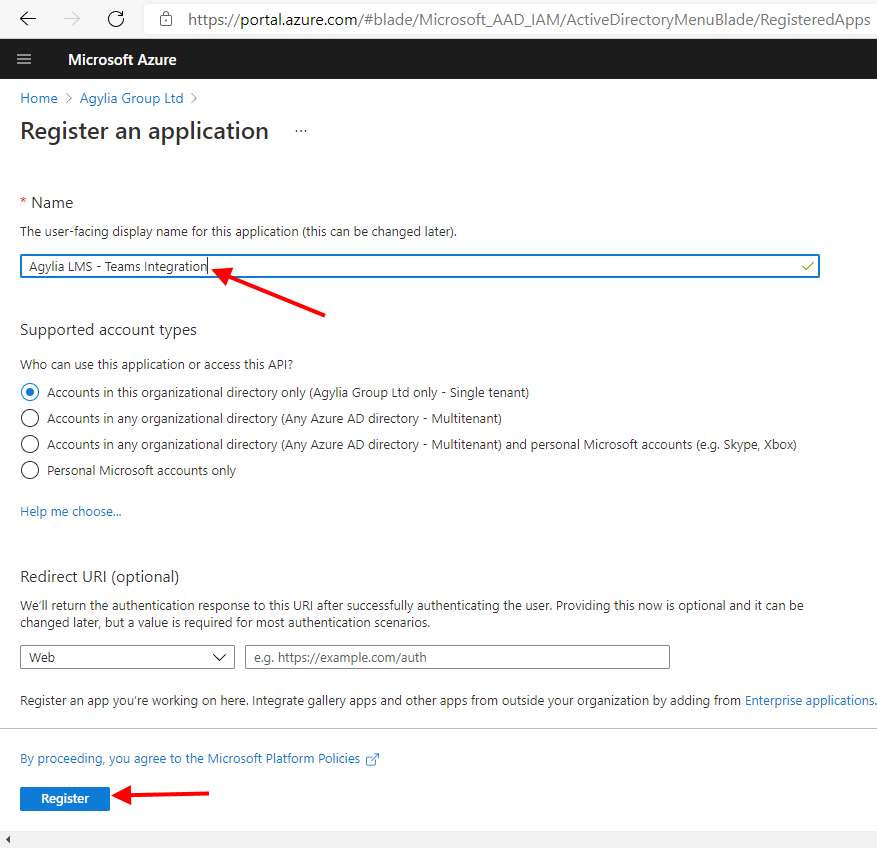Click the 'Register an application' heading
Image resolution: width=877 pixels, height=848 pixels.
[x=144, y=131]
